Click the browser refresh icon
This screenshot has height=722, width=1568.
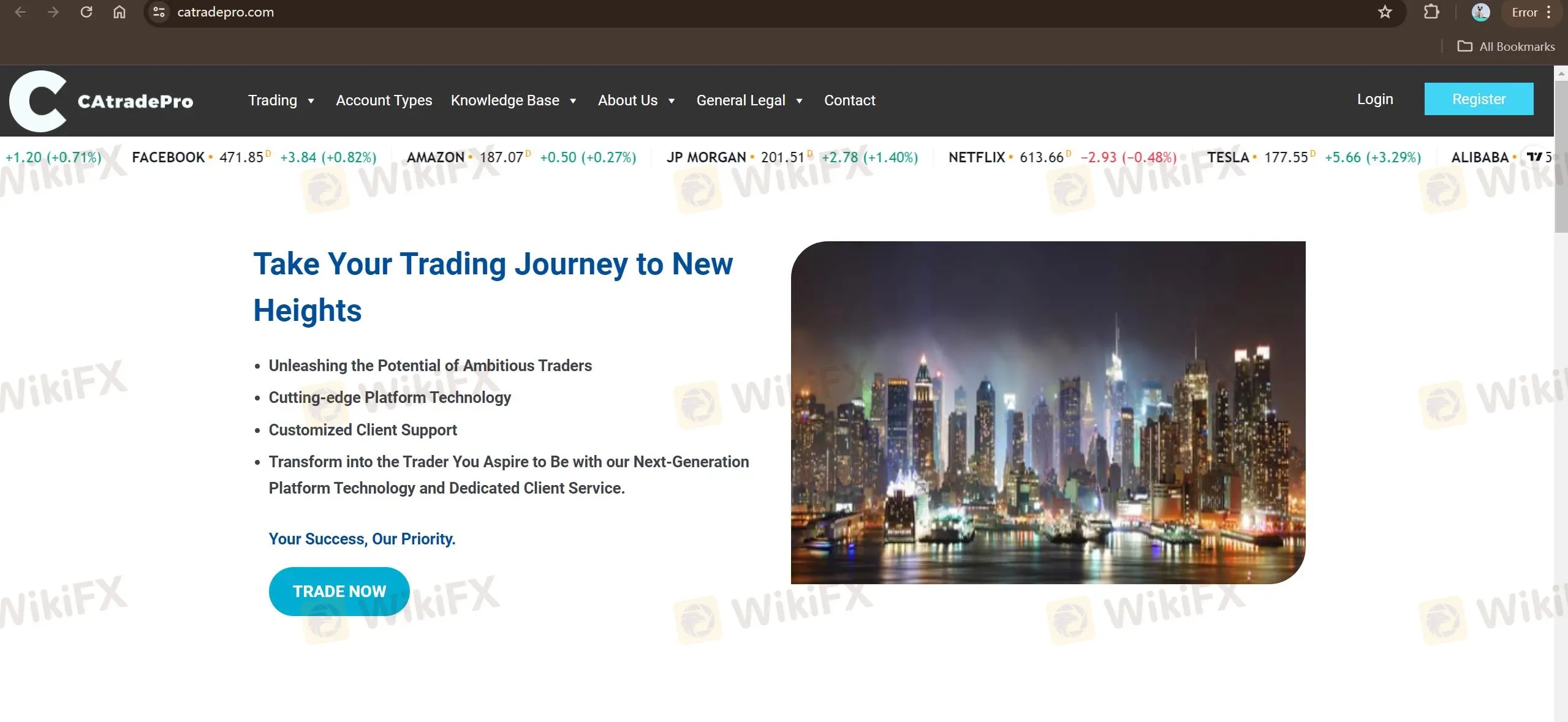[x=87, y=12]
